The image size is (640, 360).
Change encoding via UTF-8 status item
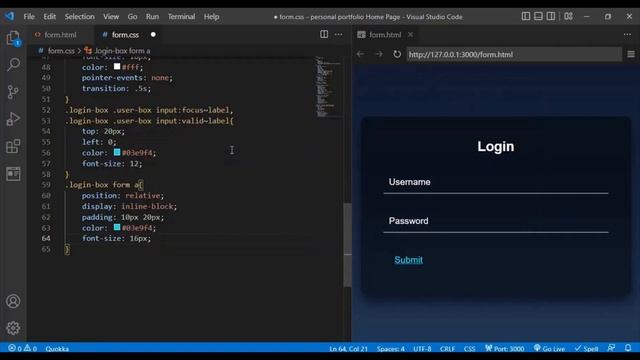pyautogui.click(x=422, y=349)
